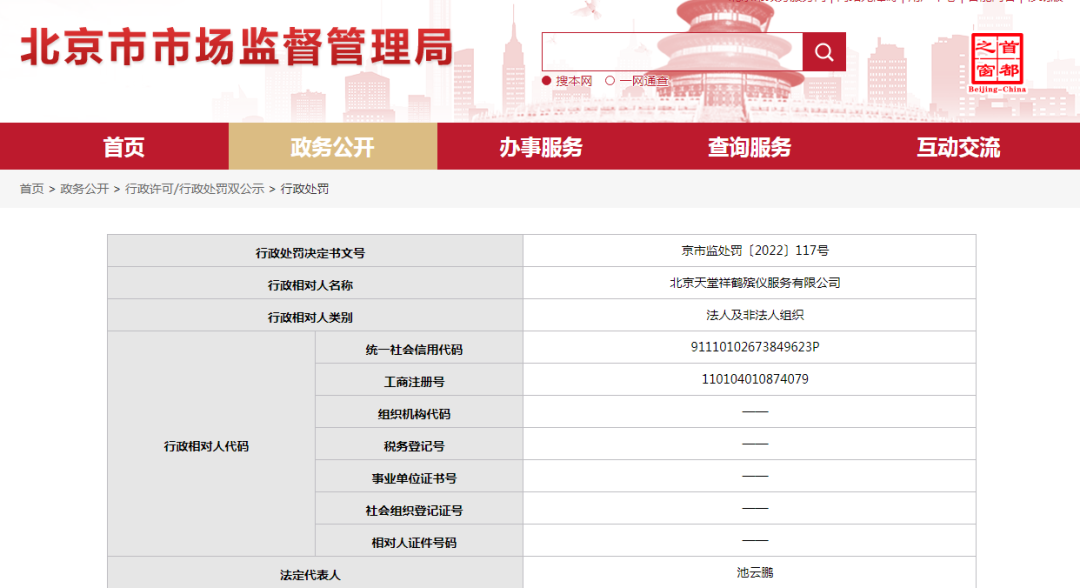Focus the search text box
This screenshot has height=588, width=1080.
(672, 52)
